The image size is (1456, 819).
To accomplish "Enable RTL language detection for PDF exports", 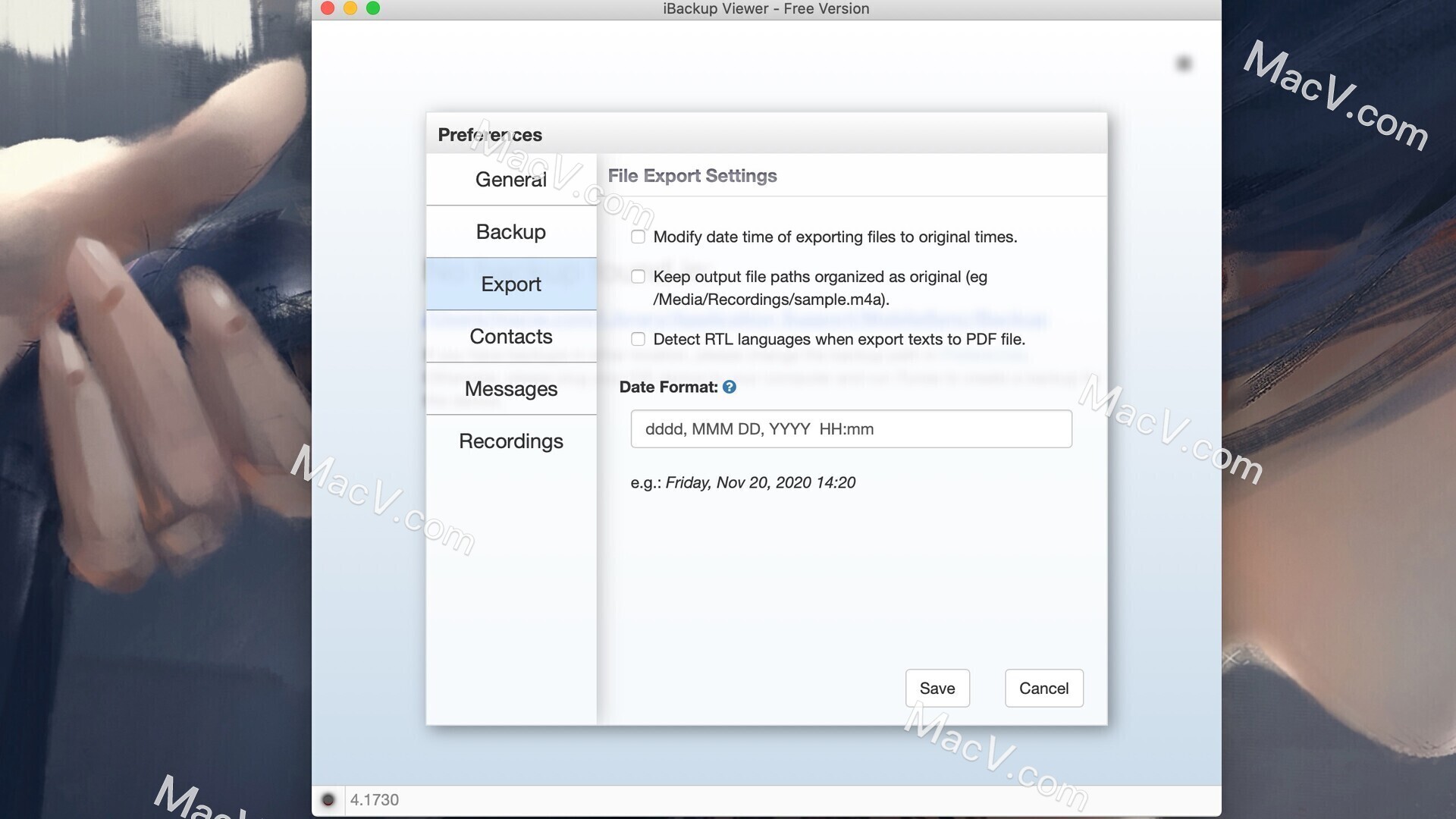I will 638,339.
